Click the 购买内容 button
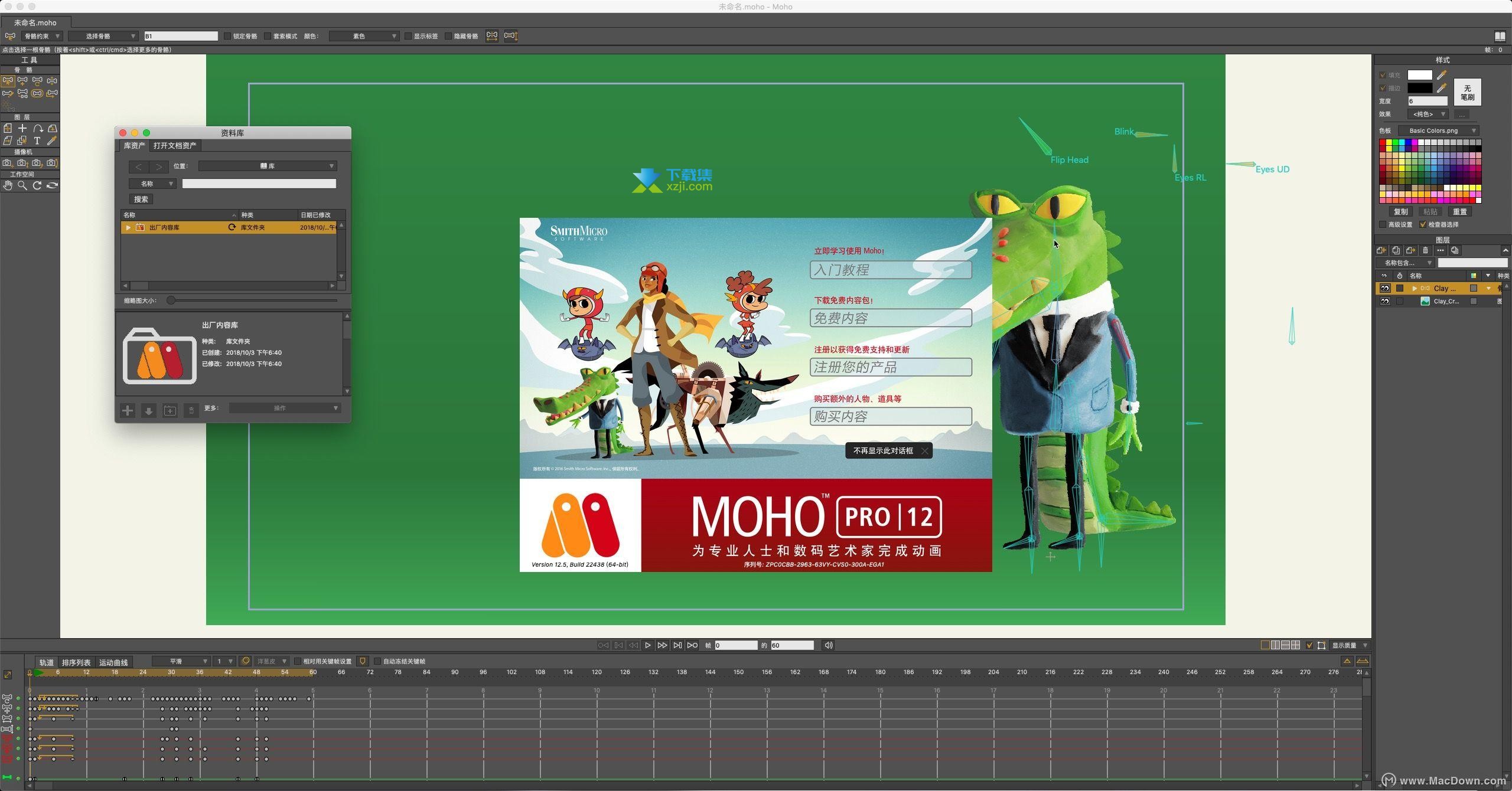Image resolution: width=1512 pixels, height=791 pixels. click(891, 416)
